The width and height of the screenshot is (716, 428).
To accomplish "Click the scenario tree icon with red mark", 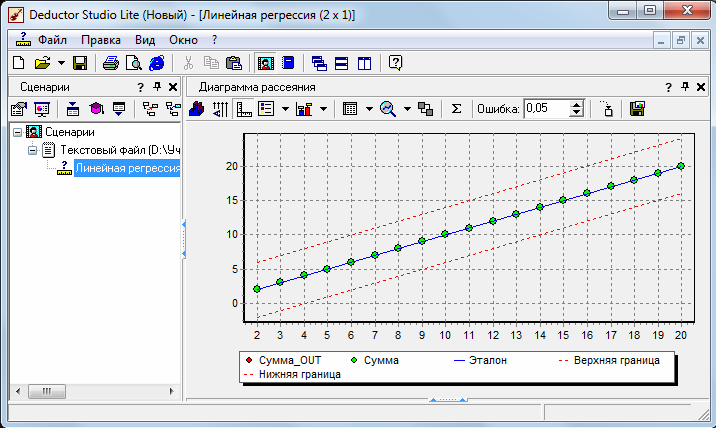I will tap(150, 109).
